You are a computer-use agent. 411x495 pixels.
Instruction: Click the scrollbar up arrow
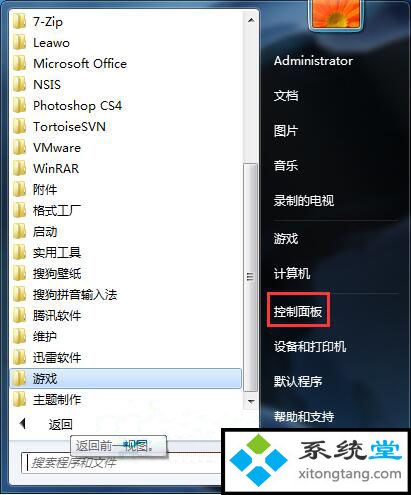coord(251,21)
